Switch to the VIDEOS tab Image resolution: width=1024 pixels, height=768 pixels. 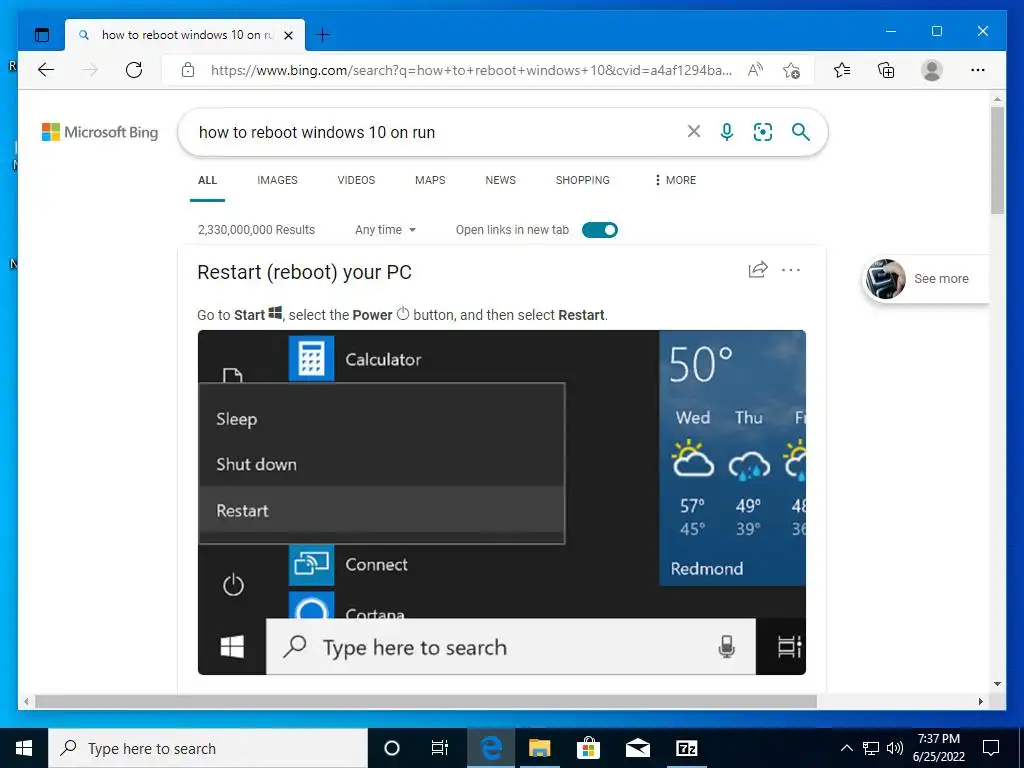pyautogui.click(x=356, y=180)
